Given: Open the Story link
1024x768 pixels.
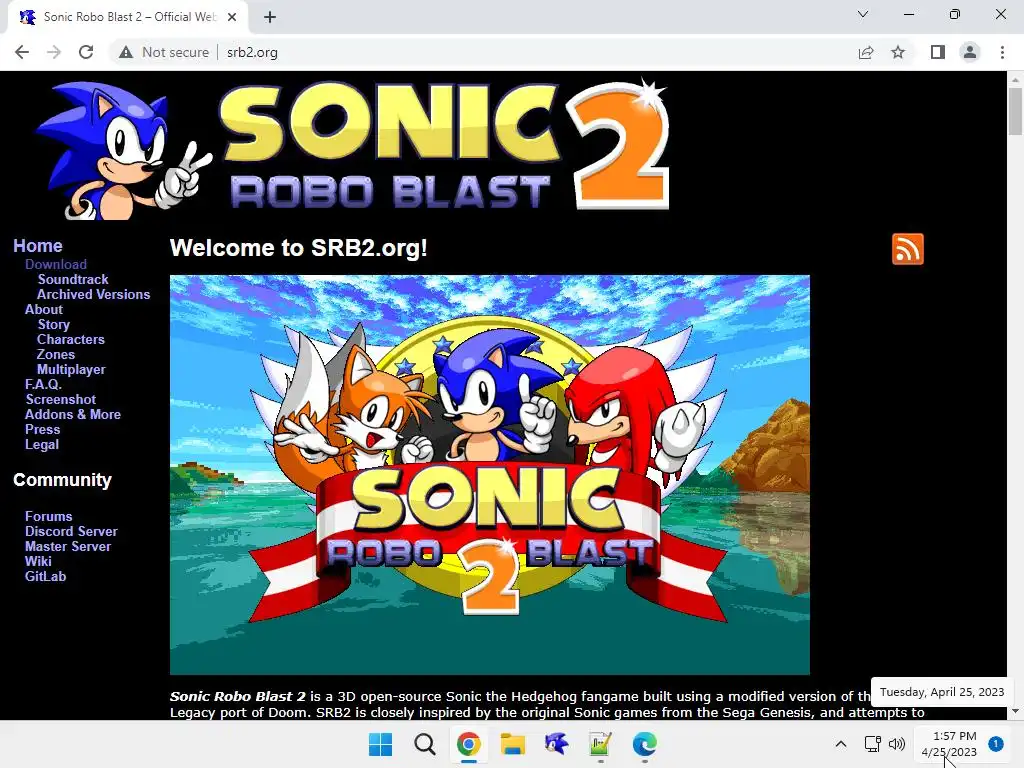Looking at the screenshot, I should [54, 324].
